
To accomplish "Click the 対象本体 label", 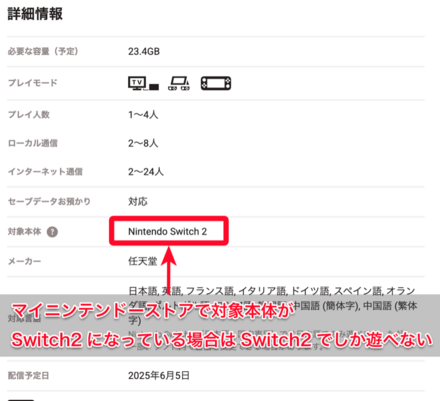I will (x=24, y=231).
